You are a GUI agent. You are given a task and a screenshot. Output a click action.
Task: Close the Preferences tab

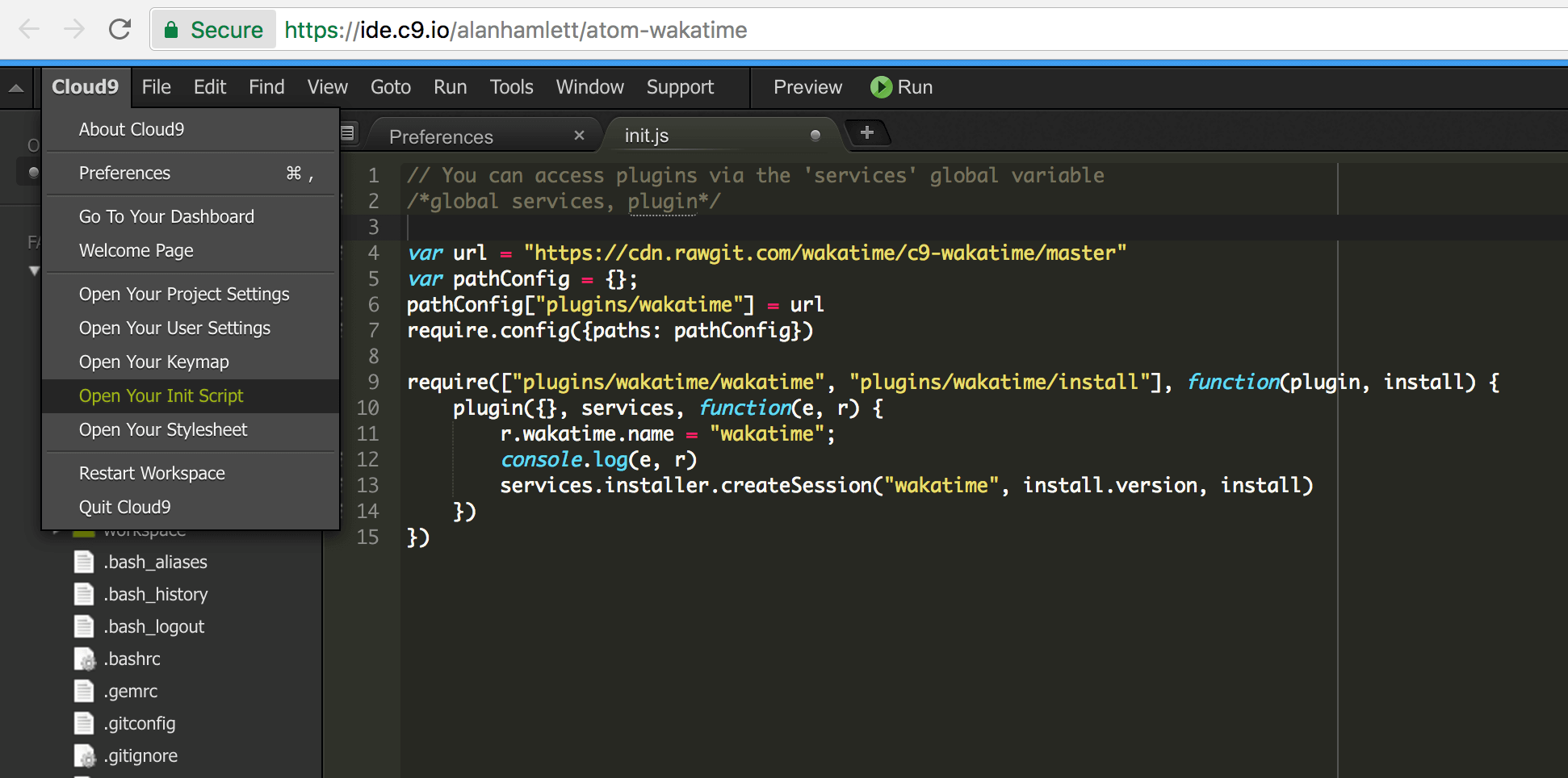(579, 136)
